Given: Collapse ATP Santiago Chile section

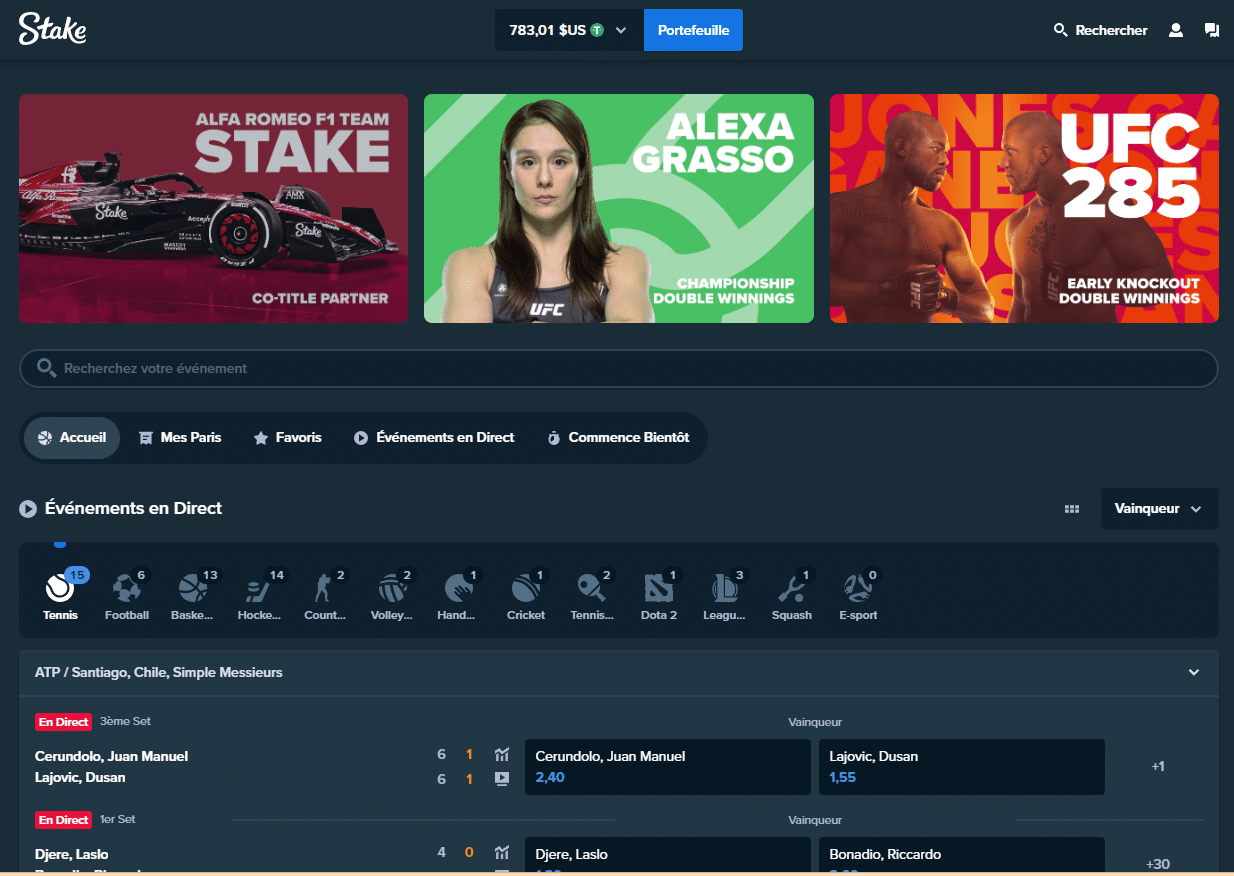Looking at the screenshot, I should [x=1193, y=673].
